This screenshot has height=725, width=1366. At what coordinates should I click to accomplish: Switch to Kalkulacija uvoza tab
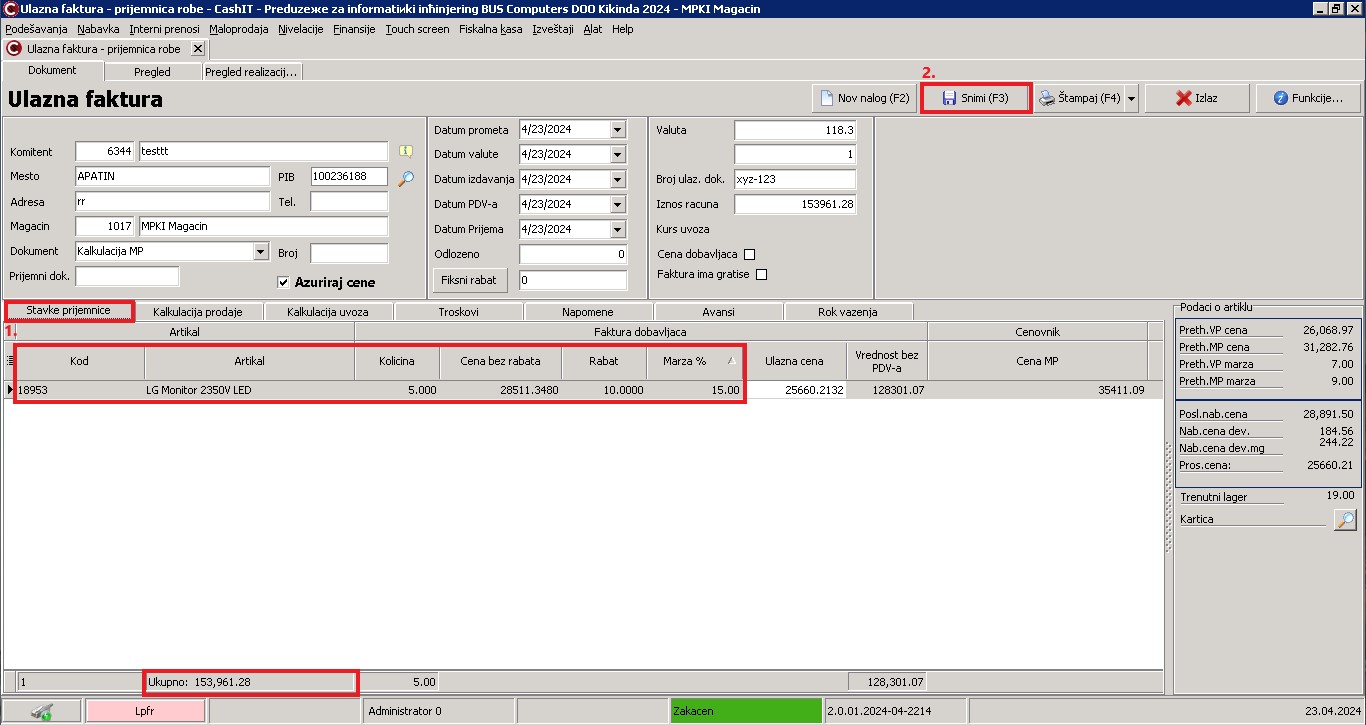coord(328,312)
